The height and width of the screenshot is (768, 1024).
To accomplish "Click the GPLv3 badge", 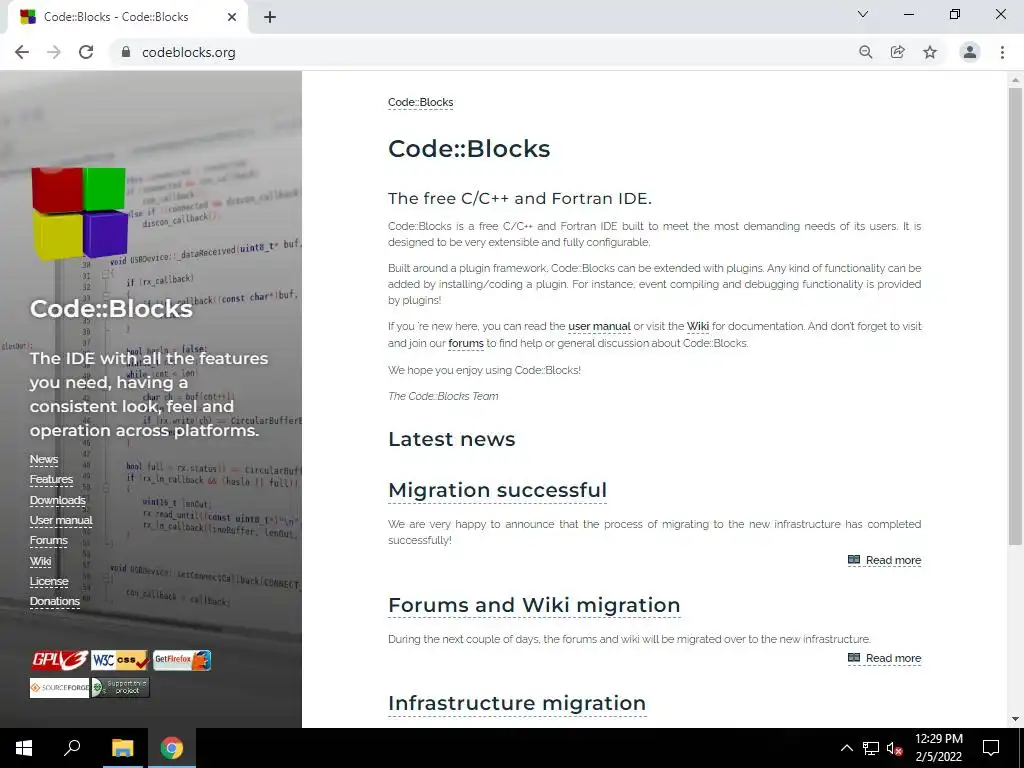I will (x=59, y=660).
